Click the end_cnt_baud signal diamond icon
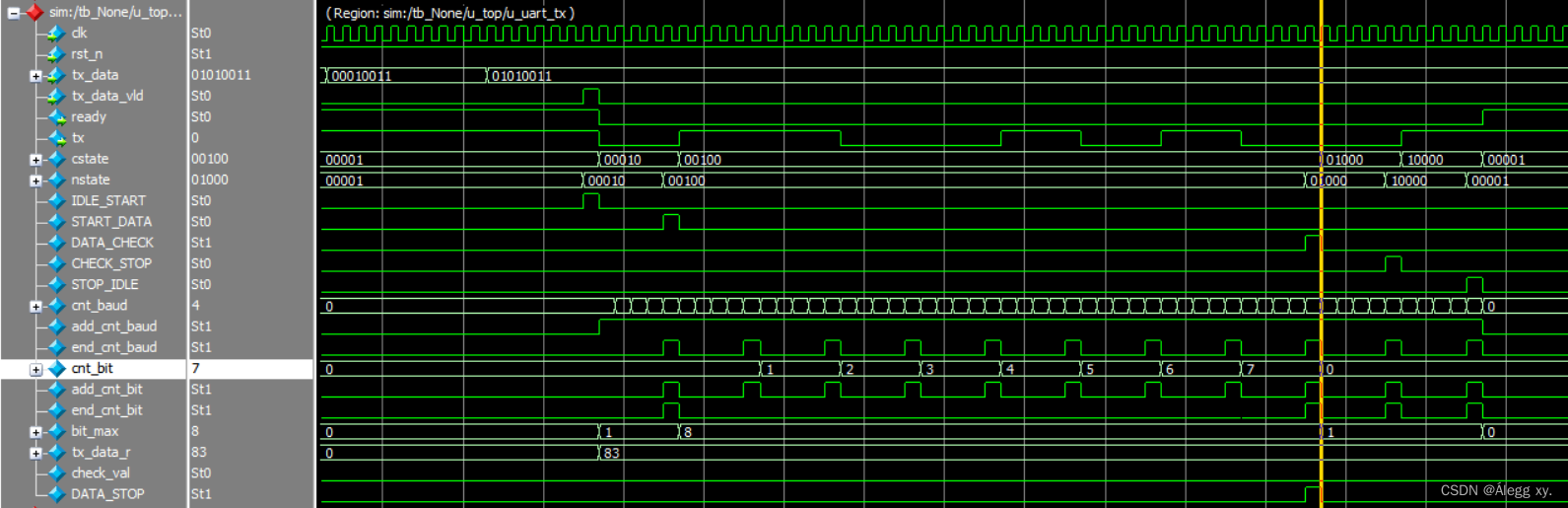Image resolution: width=1568 pixels, height=508 pixels. tap(56, 348)
